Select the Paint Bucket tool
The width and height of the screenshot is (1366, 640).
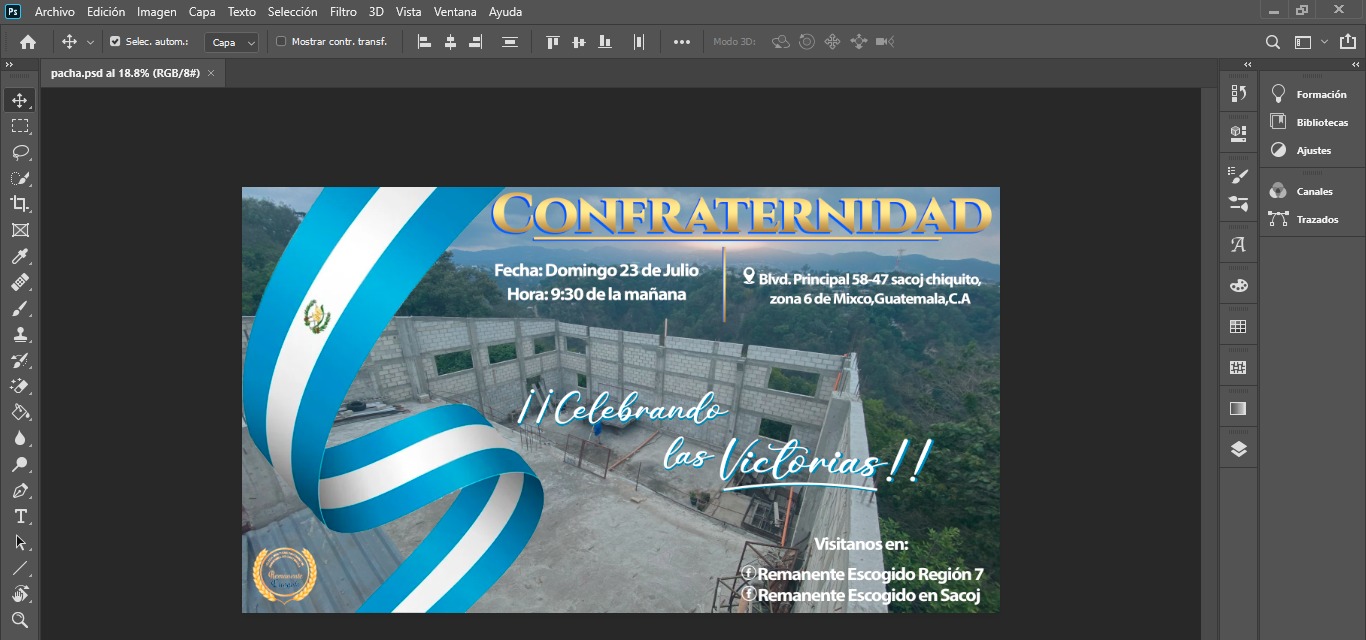(x=20, y=413)
